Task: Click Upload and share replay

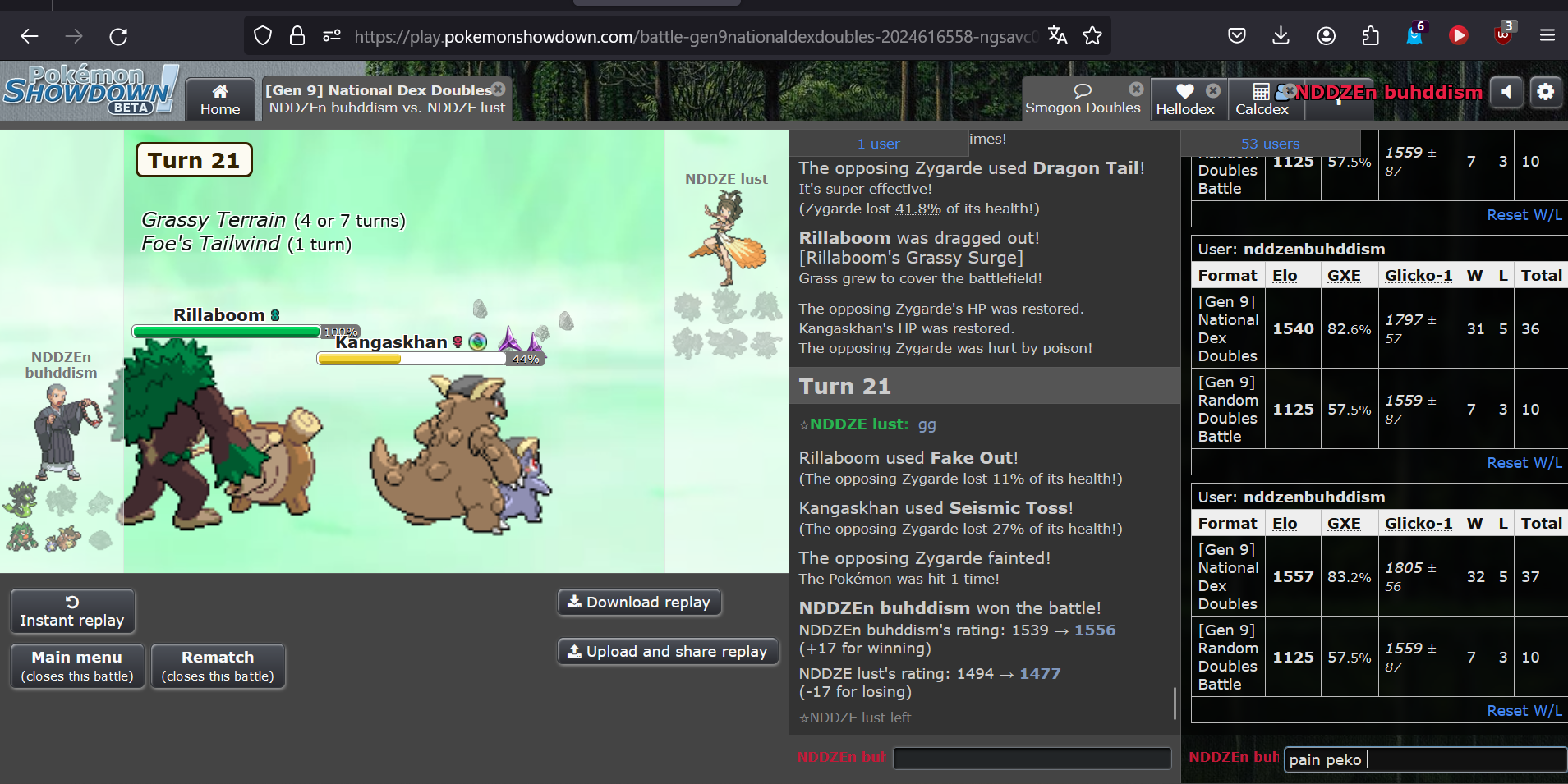Action: click(x=668, y=651)
